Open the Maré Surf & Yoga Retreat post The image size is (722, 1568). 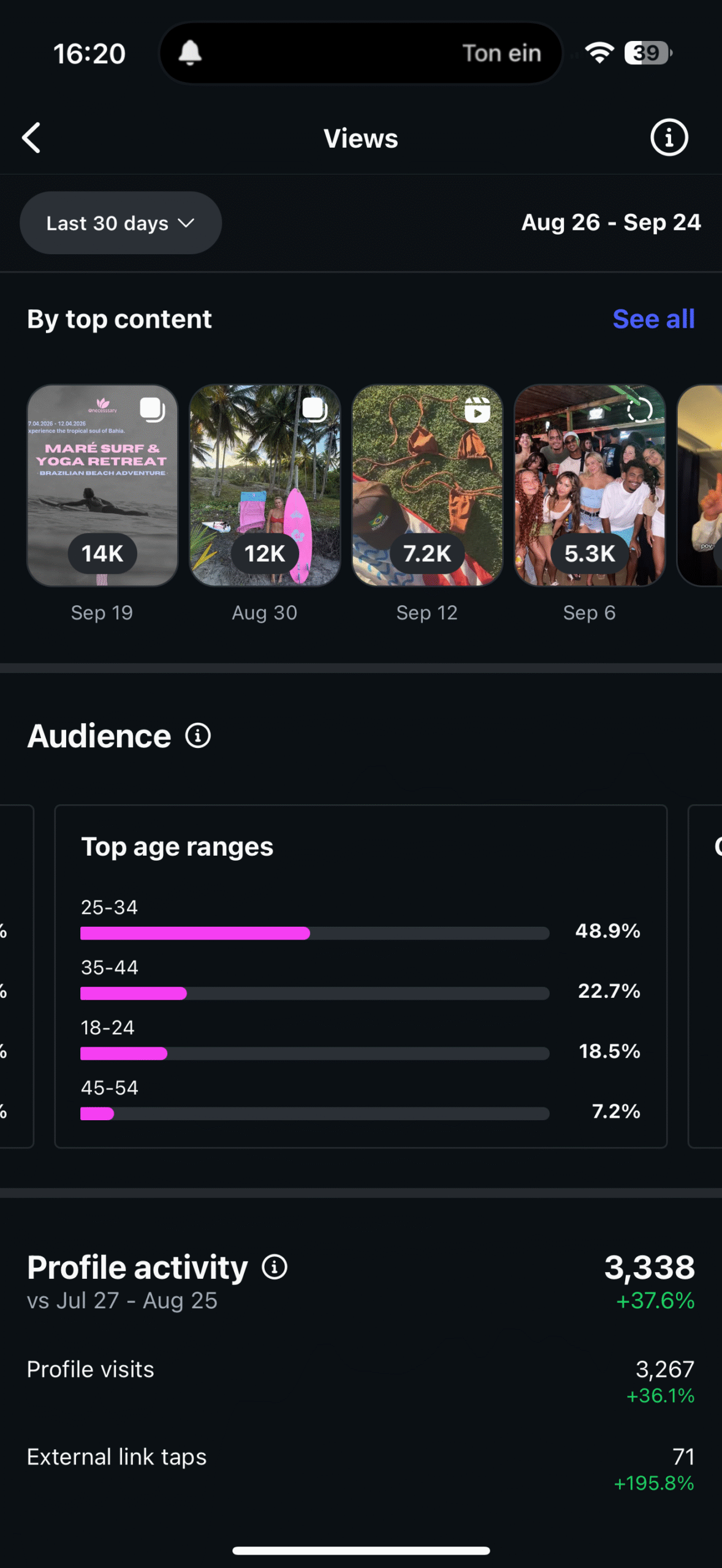pos(102,485)
